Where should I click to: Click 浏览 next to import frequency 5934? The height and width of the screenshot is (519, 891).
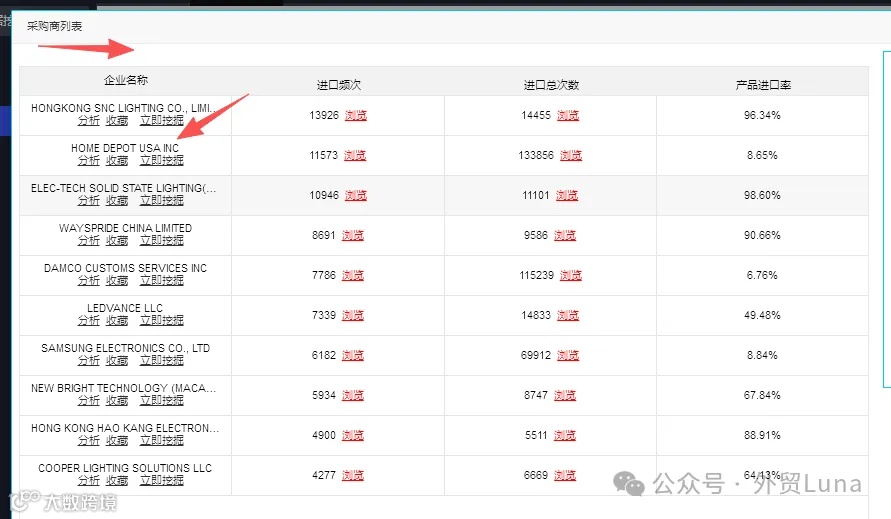tap(353, 395)
